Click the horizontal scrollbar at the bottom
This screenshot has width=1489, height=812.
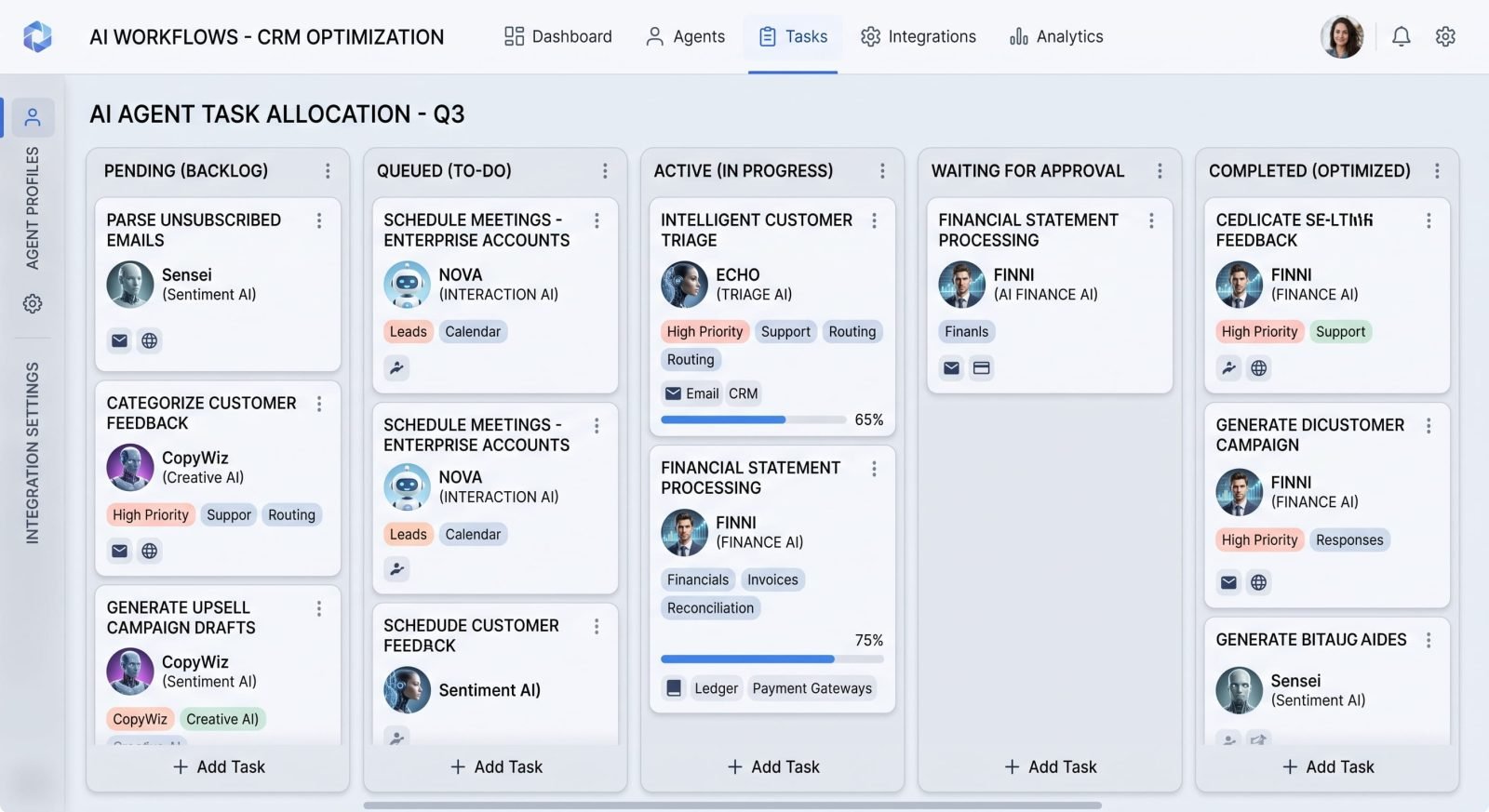coord(732,805)
